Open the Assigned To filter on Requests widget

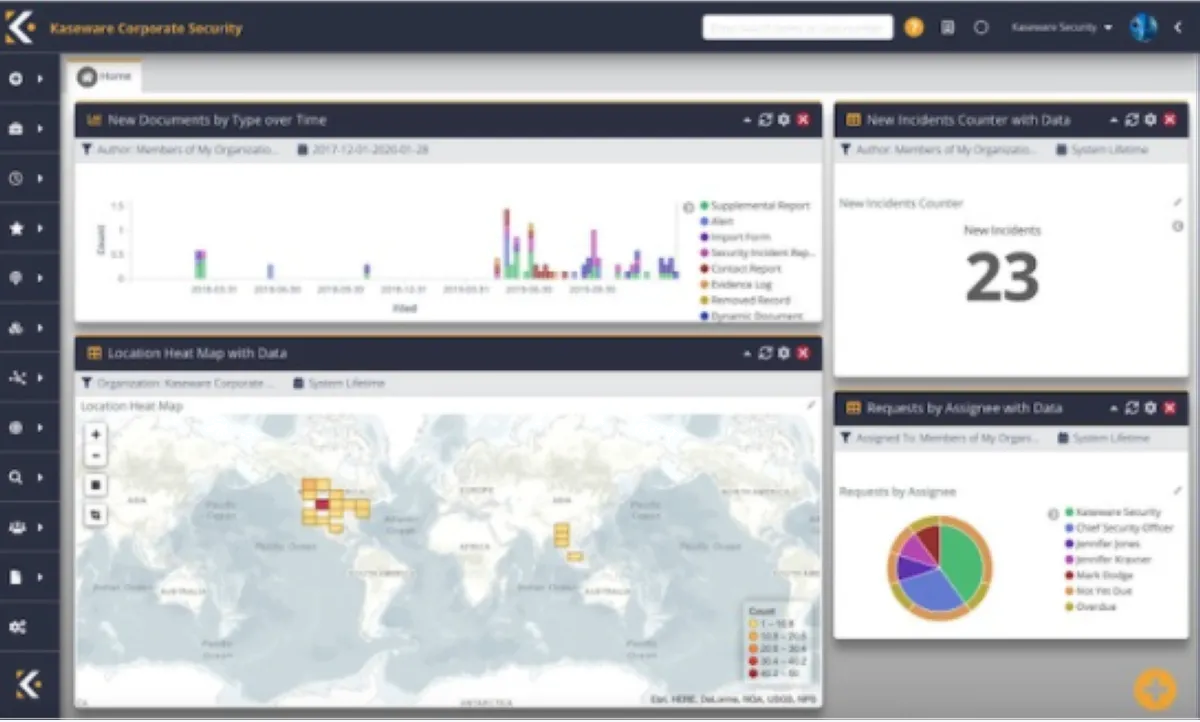pos(939,438)
